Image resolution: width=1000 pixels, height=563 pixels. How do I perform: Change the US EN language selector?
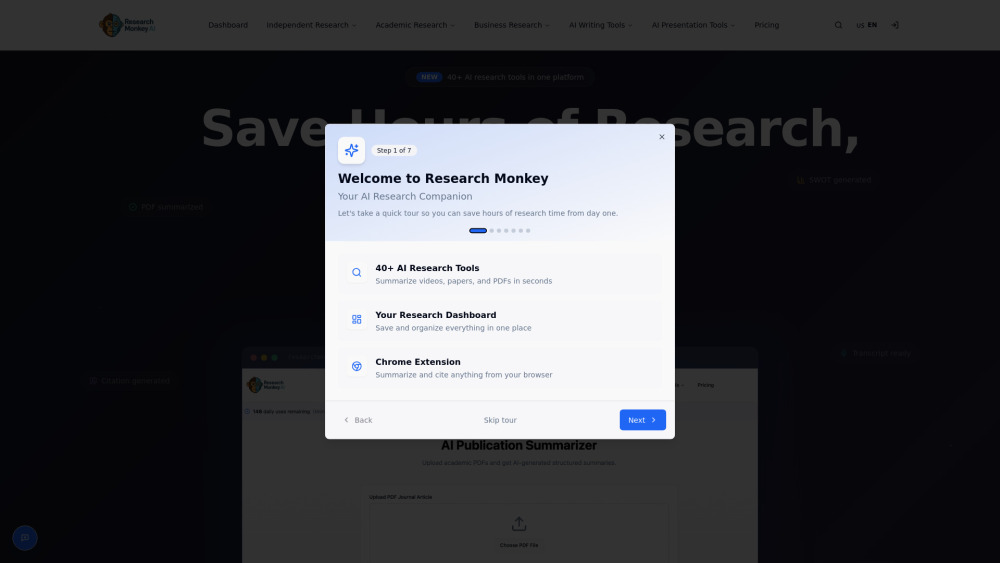(x=866, y=25)
